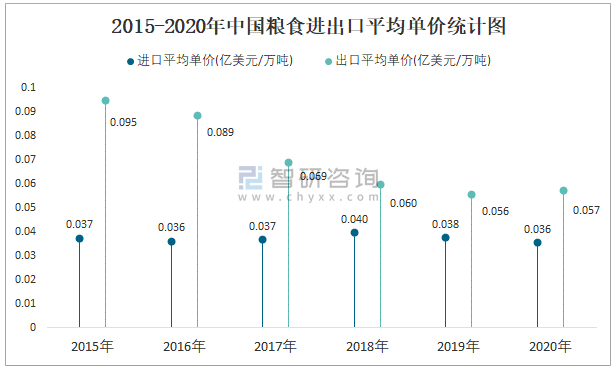Select the 2016年 import data point 0.036
Viewport: 616px width, 370px height.
pos(172,242)
